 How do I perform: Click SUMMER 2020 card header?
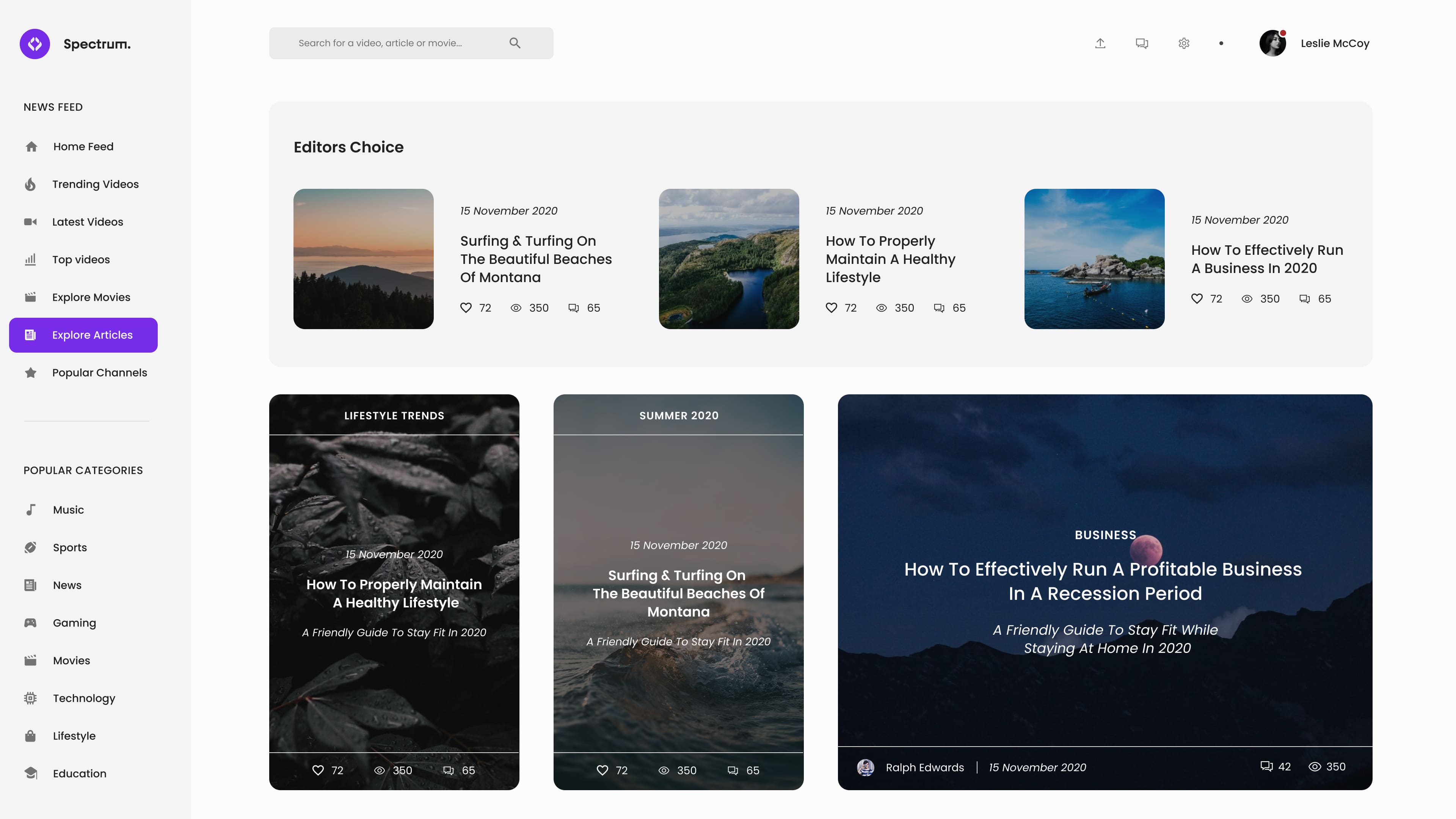pyautogui.click(x=678, y=416)
